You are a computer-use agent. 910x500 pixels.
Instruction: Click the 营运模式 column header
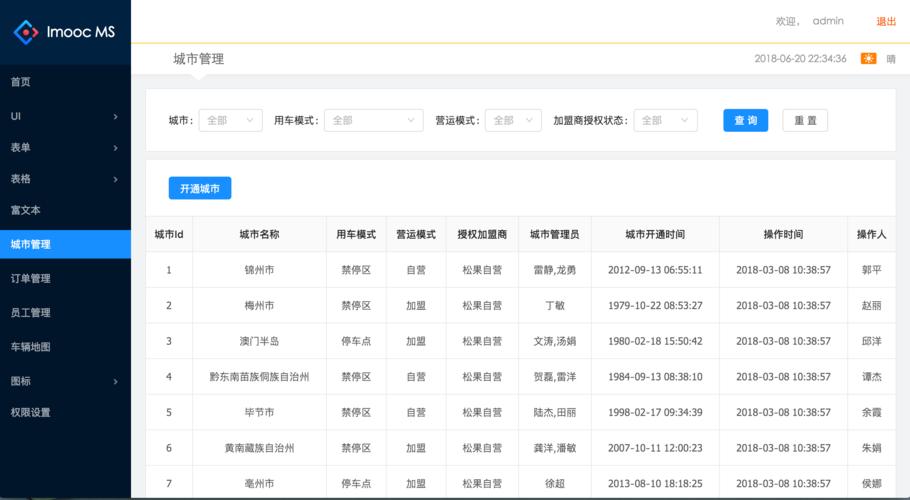416,234
